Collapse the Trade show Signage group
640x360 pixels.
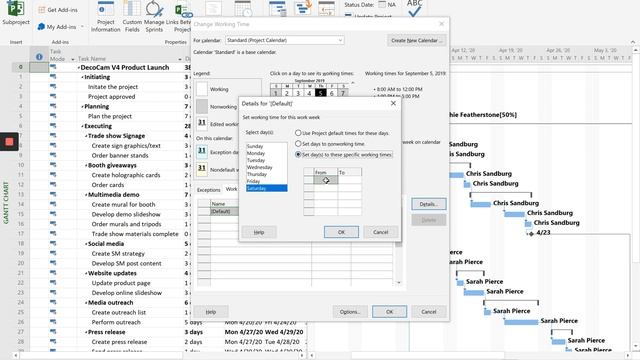pos(86,136)
